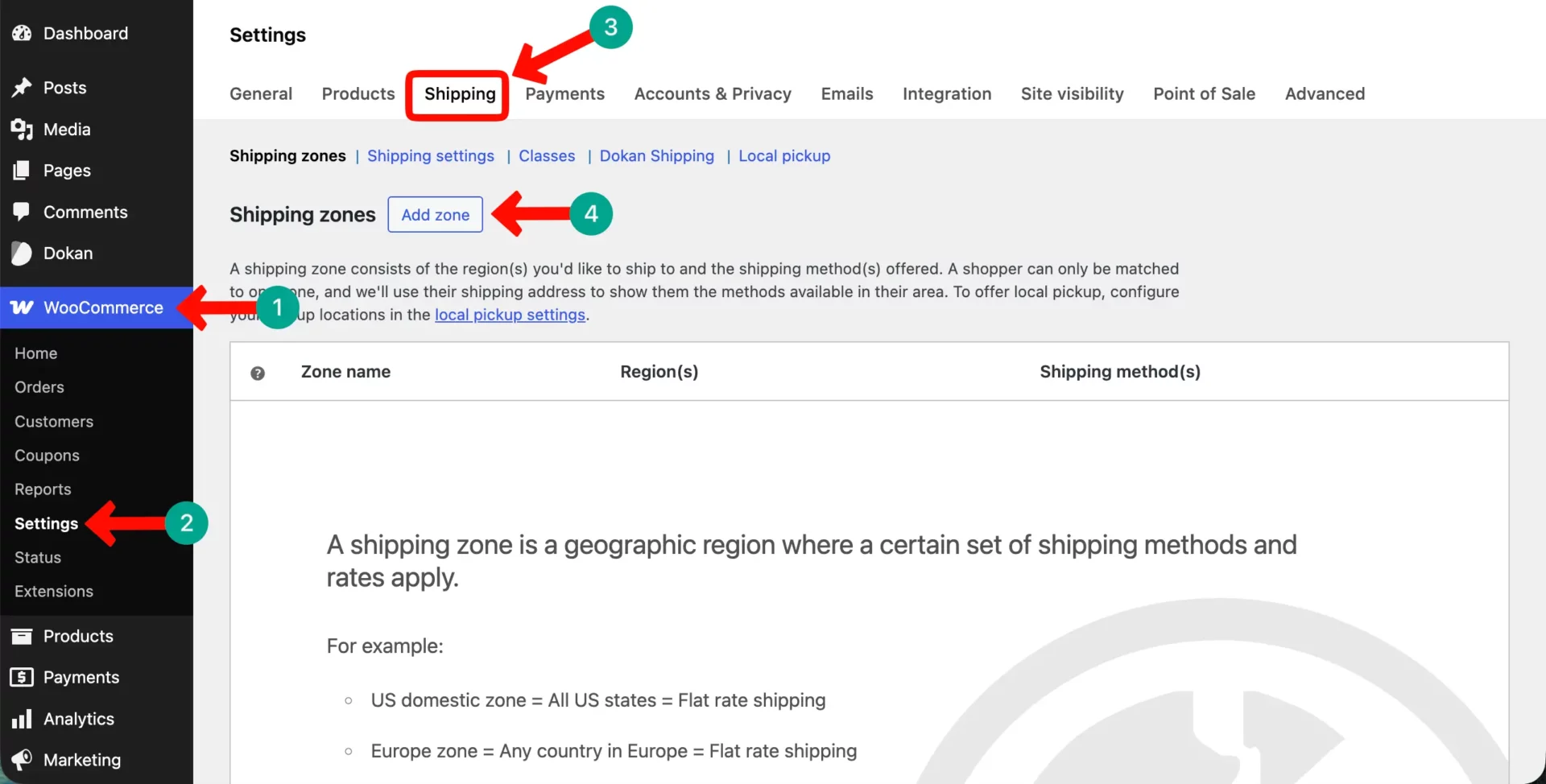
Task: Click the Add zone button
Action: click(436, 214)
